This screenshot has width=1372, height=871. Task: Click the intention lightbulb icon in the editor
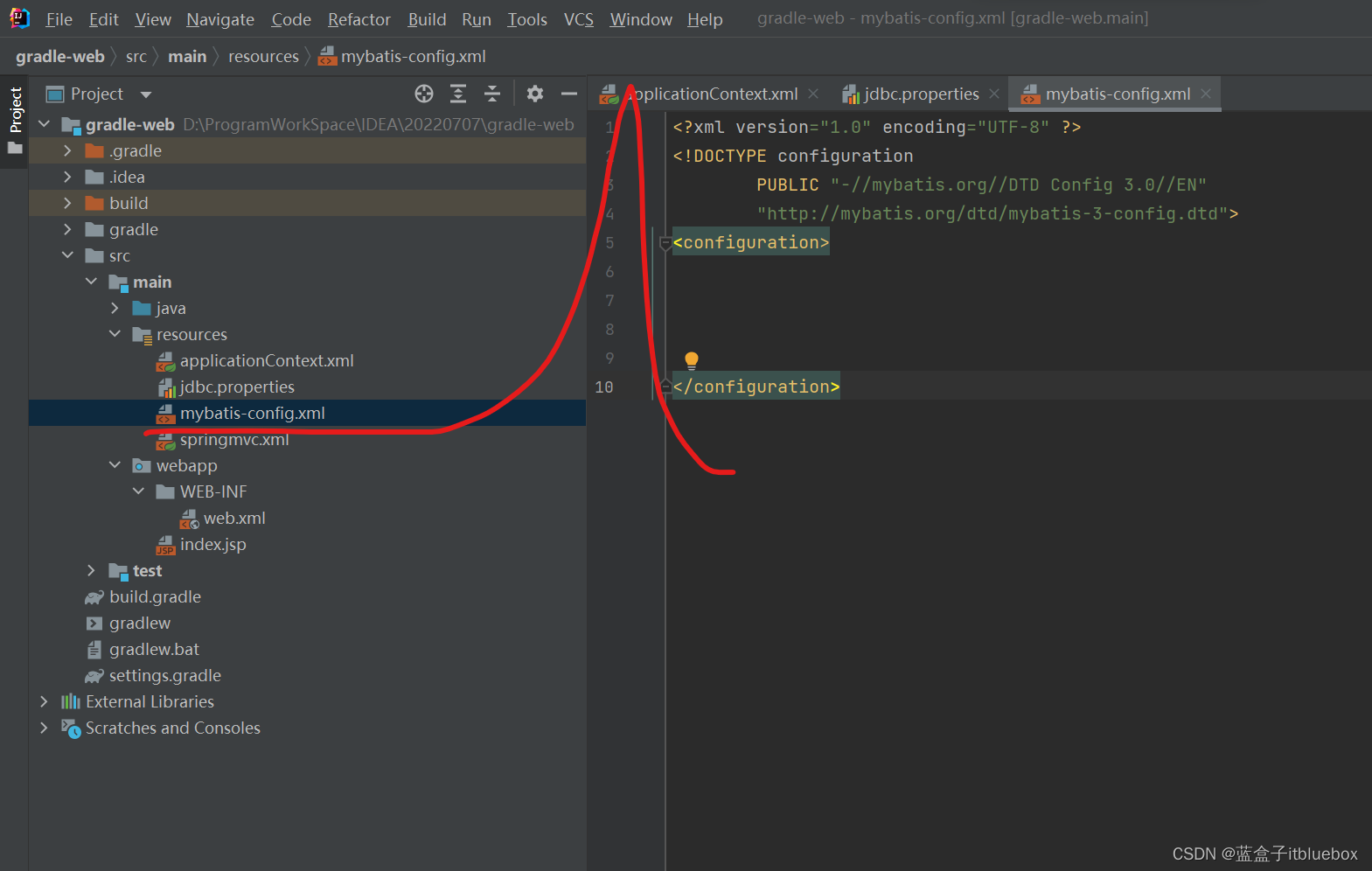point(692,360)
